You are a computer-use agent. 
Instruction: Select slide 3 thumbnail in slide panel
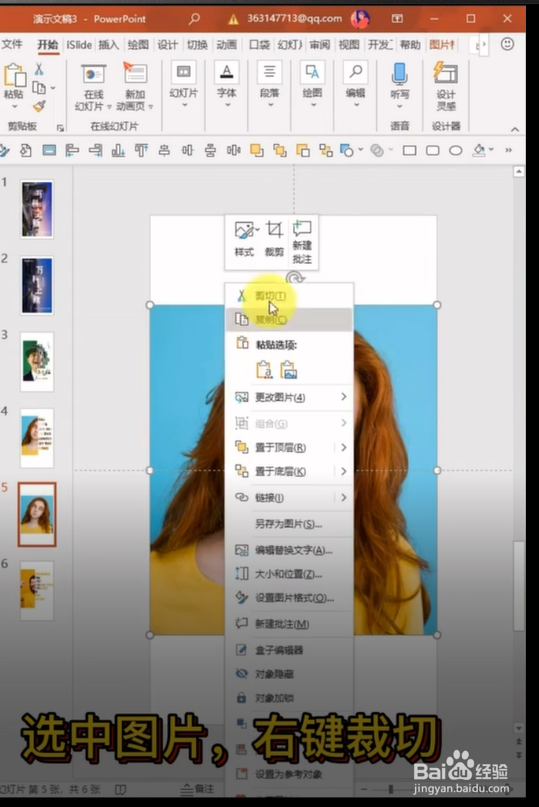click(x=37, y=361)
